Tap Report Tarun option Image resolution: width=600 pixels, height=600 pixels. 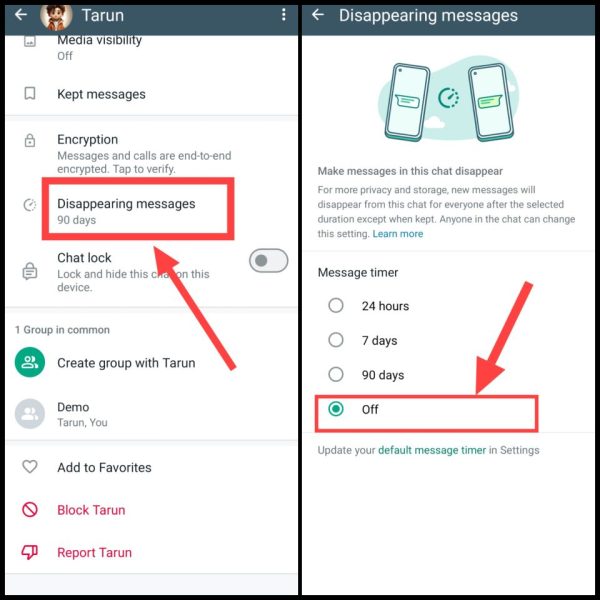tap(95, 553)
